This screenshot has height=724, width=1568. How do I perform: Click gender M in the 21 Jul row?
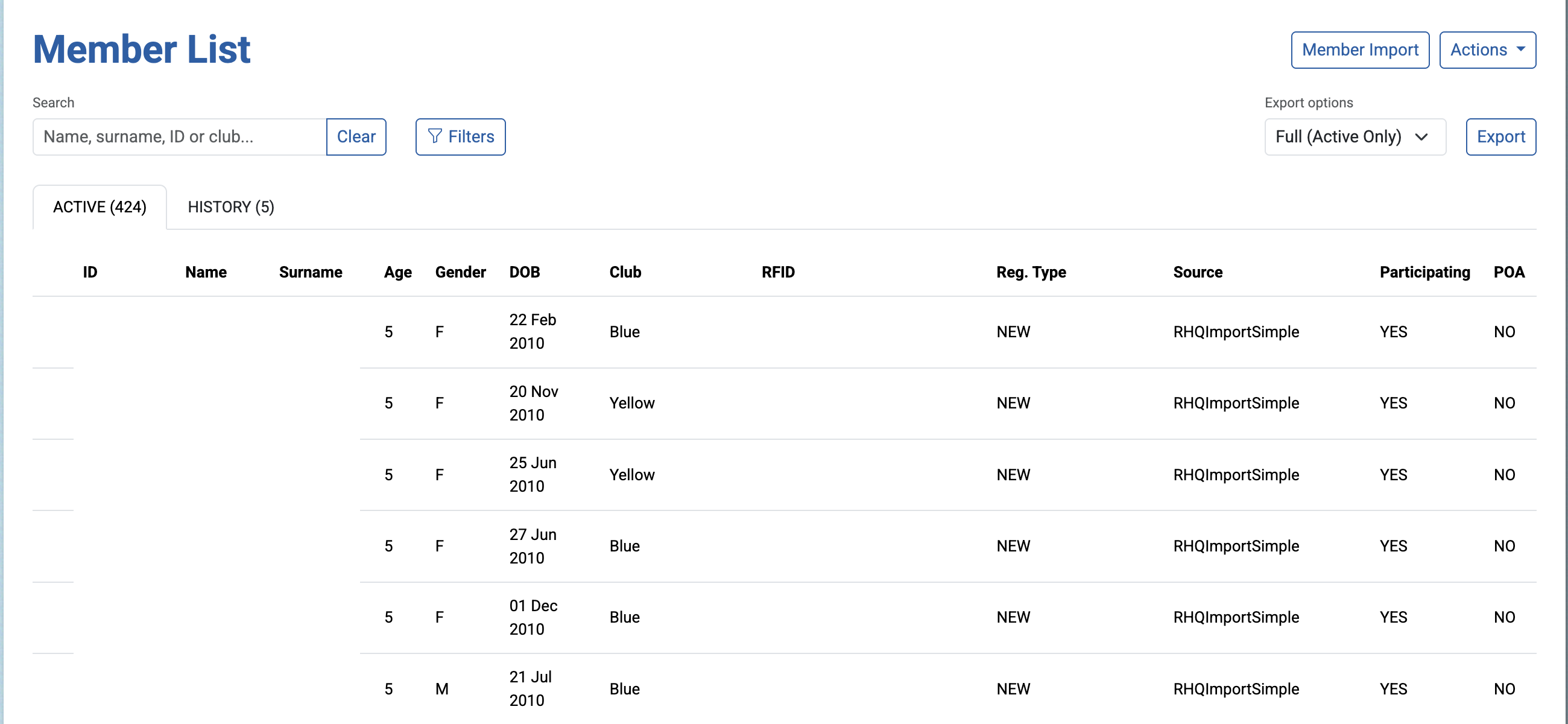tap(441, 688)
